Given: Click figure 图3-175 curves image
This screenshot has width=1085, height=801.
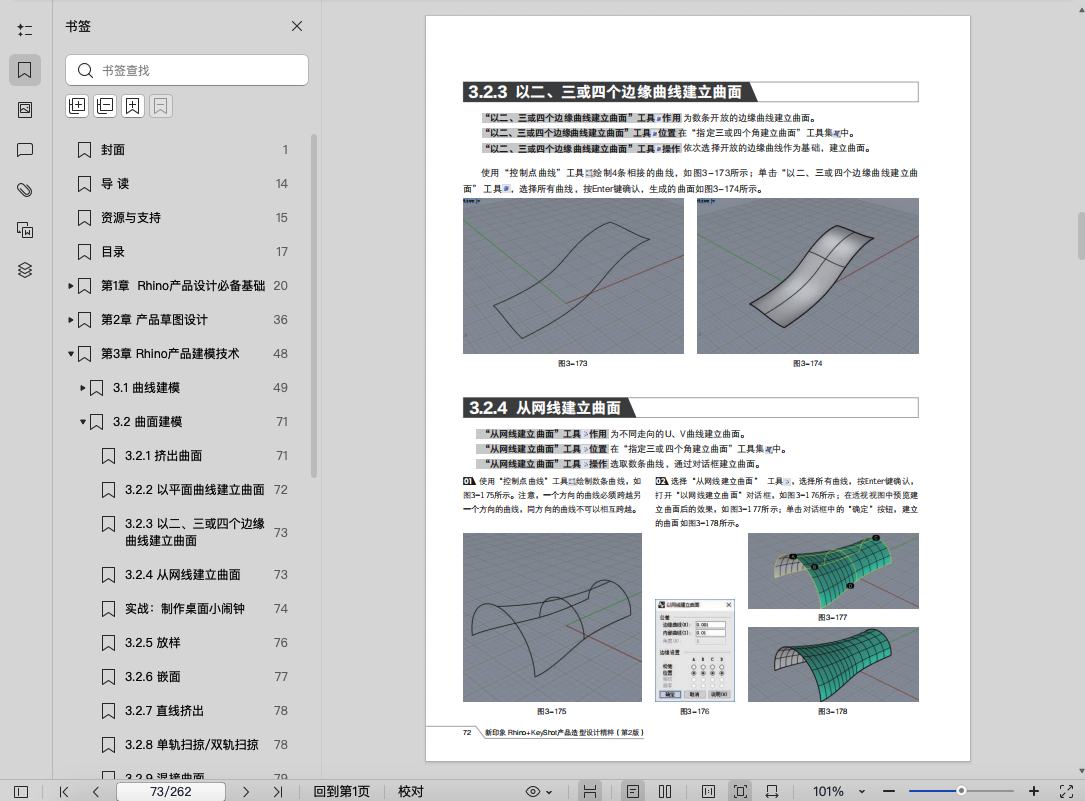Looking at the screenshot, I should (x=552, y=617).
